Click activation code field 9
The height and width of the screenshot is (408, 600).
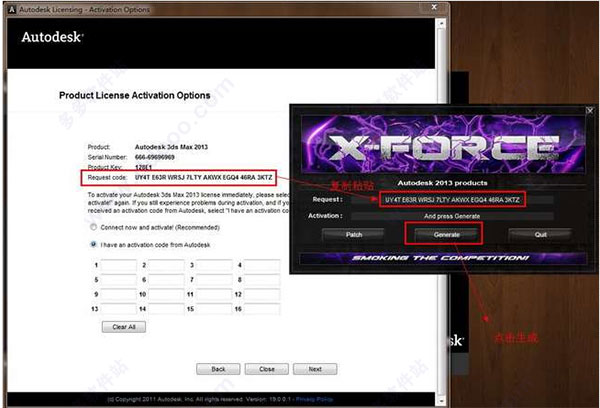pyautogui.click(x=119, y=294)
